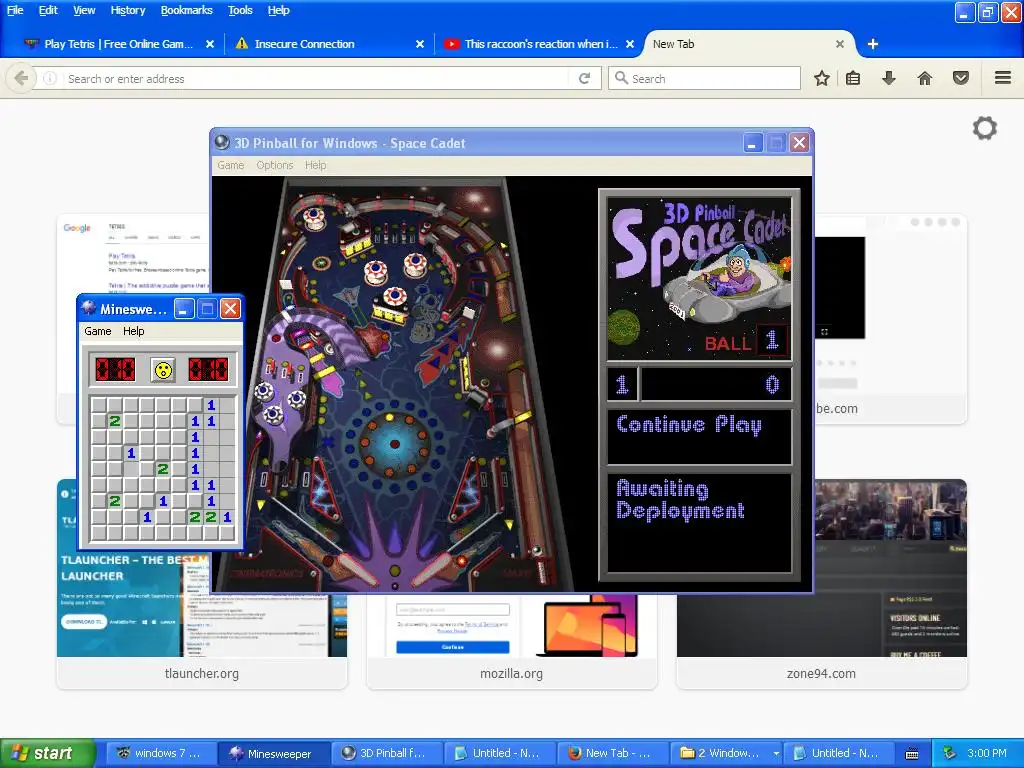Open the tlauncher.org tile
Image resolution: width=1024 pixels, height=768 pixels.
202,584
